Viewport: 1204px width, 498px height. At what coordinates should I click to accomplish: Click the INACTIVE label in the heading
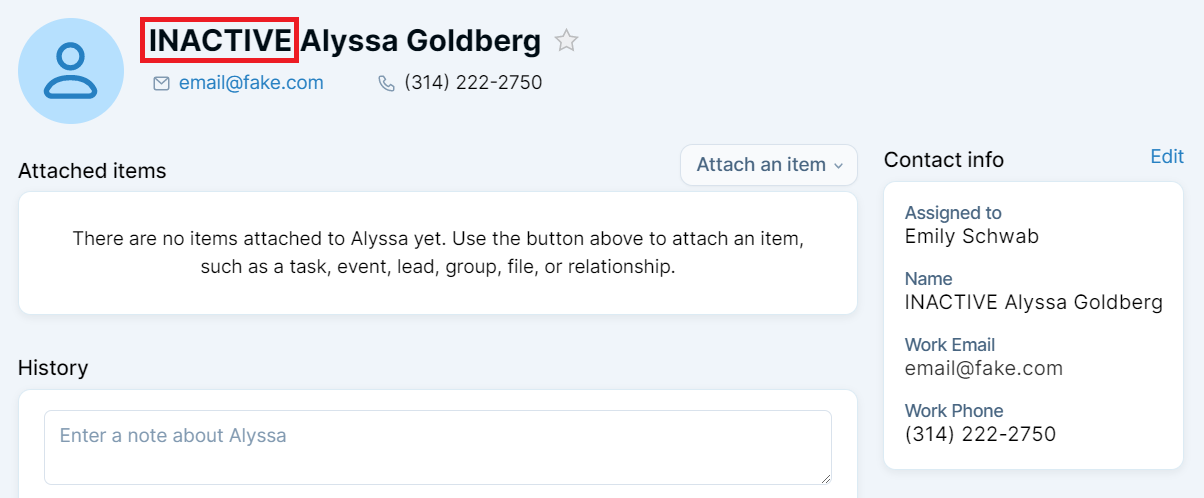(220, 41)
